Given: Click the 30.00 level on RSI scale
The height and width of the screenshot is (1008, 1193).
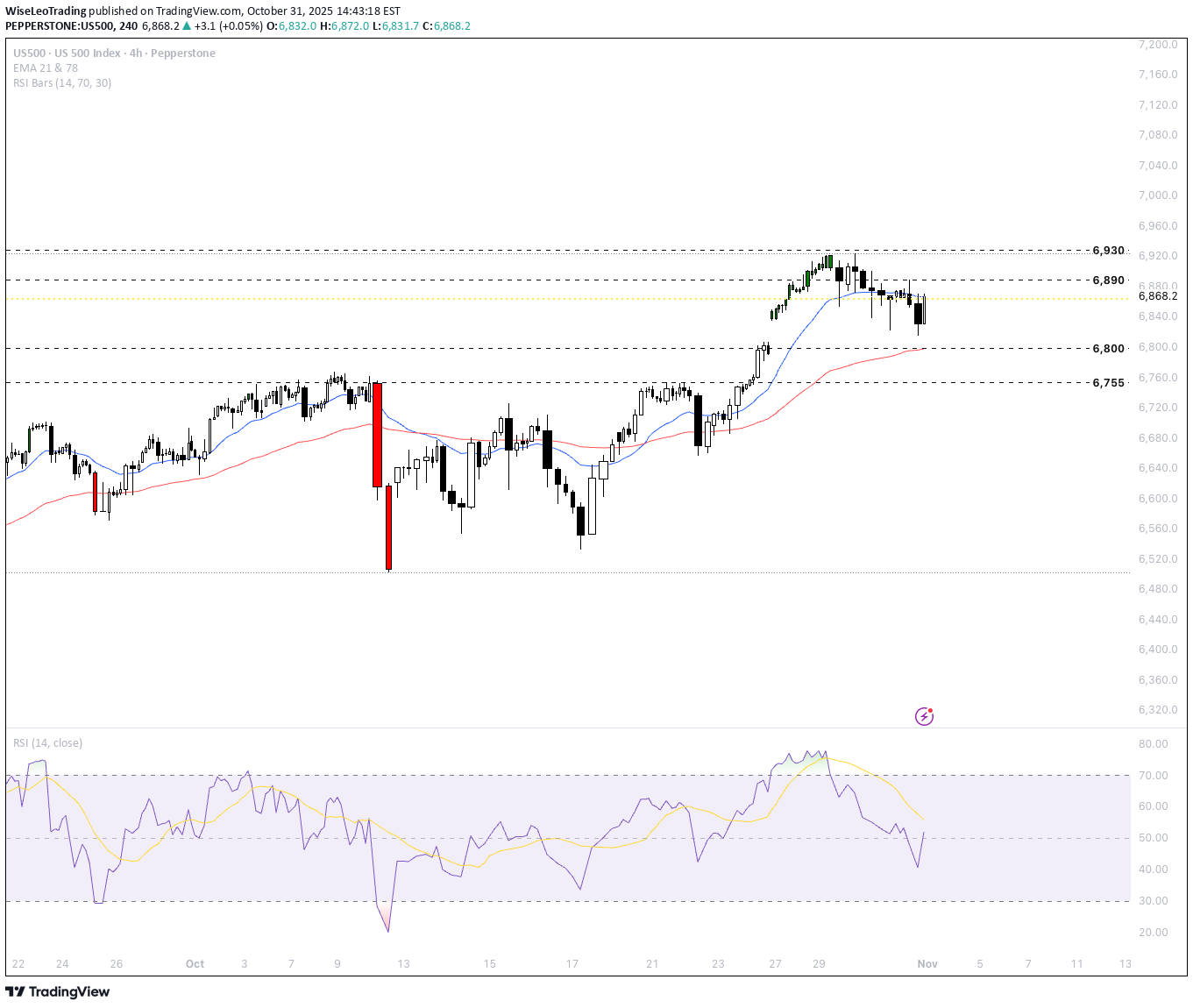Looking at the screenshot, I should (x=1154, y=901).
